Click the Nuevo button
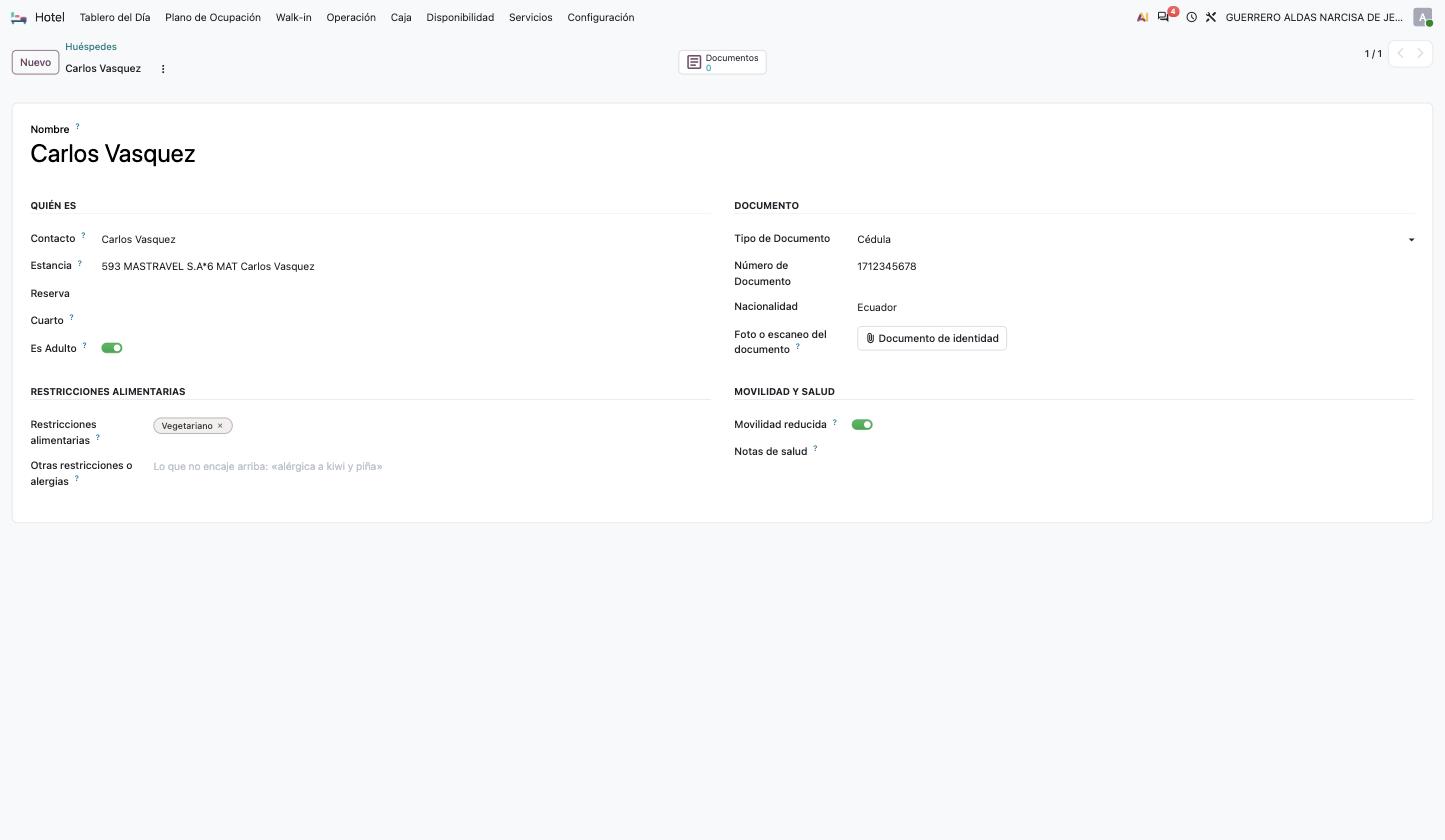1445x840 pixels. (35, 62)
